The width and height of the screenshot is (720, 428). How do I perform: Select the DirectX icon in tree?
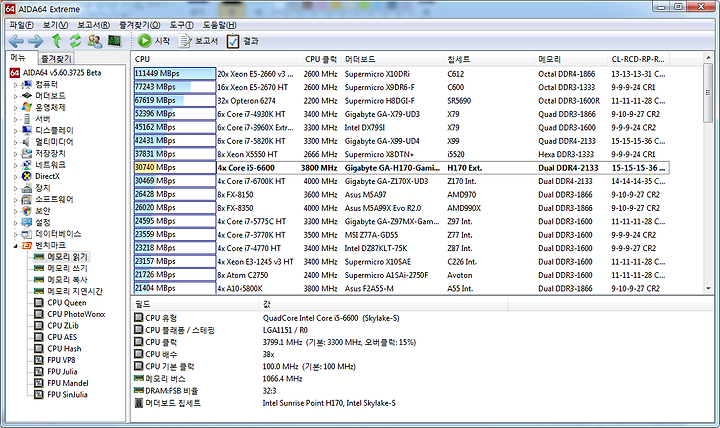coord(27,176)
